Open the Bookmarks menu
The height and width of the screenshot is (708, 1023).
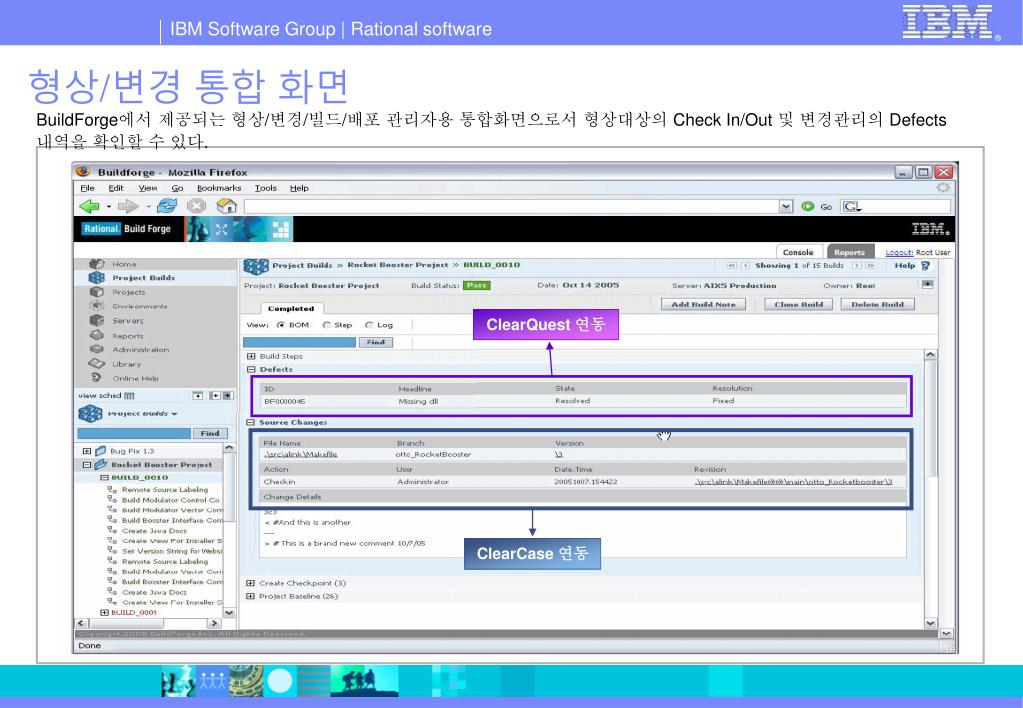(219, 188)
